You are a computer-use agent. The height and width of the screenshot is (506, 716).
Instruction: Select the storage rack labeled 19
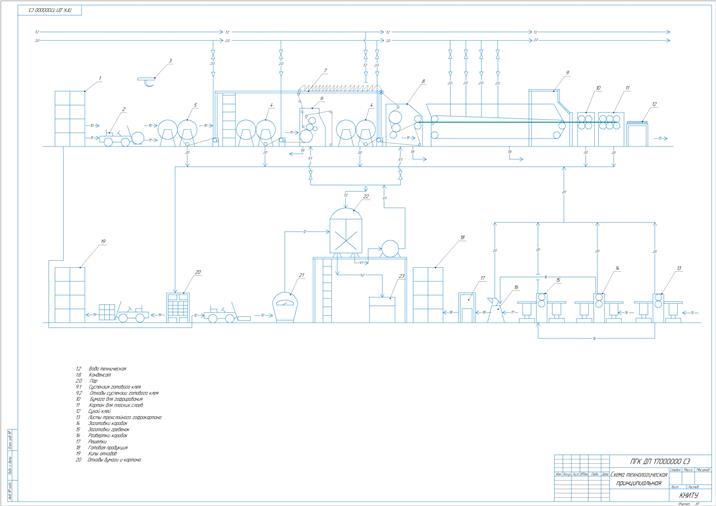pos(70,295)
